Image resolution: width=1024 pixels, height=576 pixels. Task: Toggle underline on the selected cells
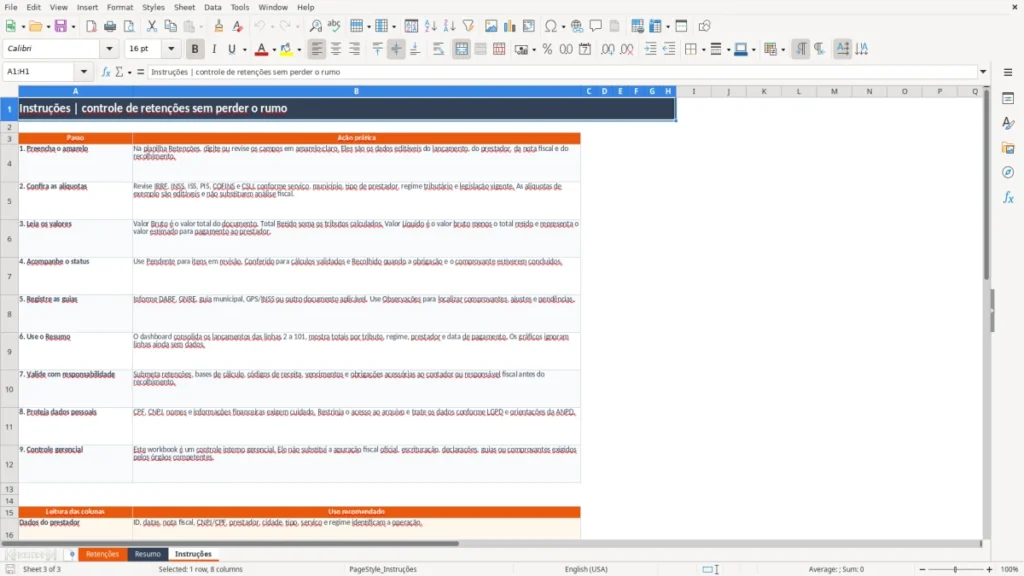click(232, 49)
